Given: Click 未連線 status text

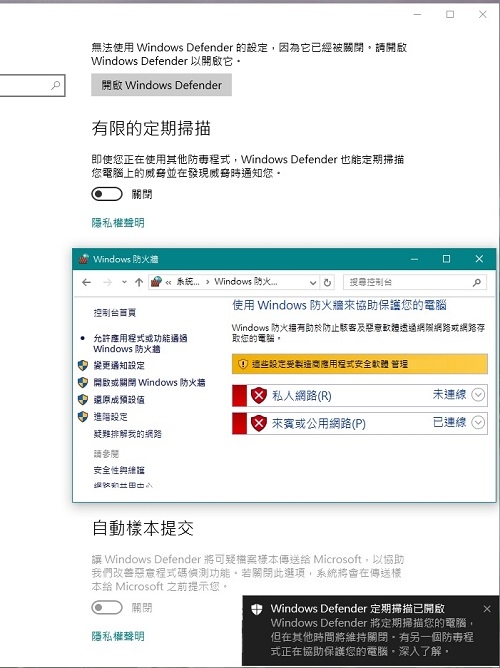Looking at the screenshot, I should click(449, 395).
